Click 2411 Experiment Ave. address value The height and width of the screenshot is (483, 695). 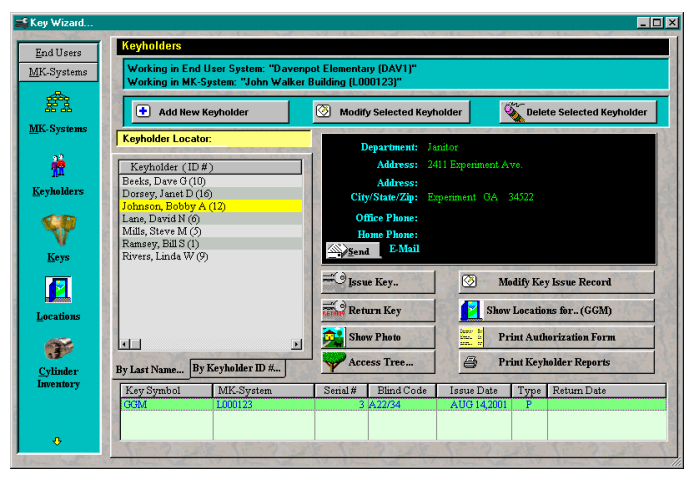(475, 165)
